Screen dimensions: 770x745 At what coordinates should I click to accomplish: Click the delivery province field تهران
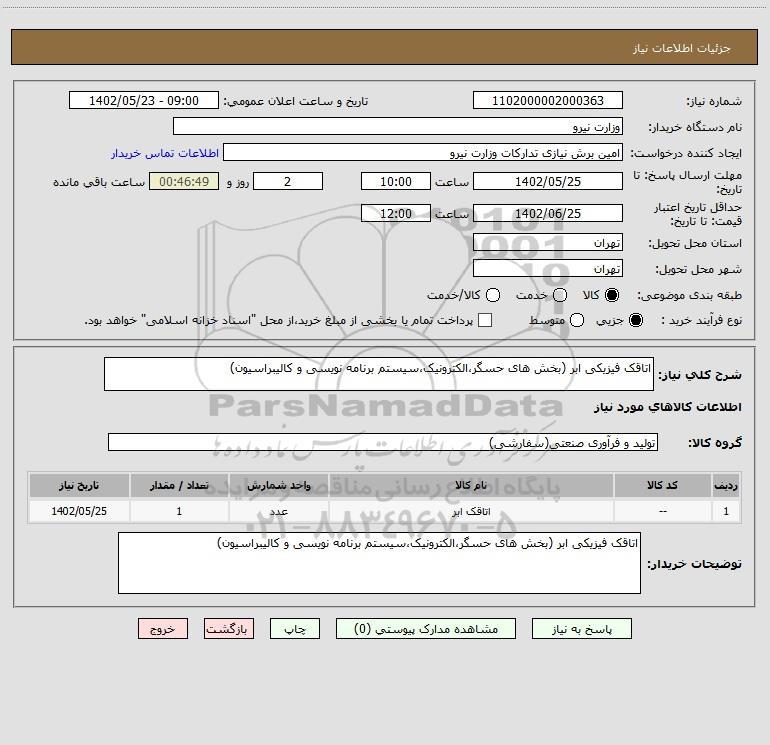click(x=548, y=242)
